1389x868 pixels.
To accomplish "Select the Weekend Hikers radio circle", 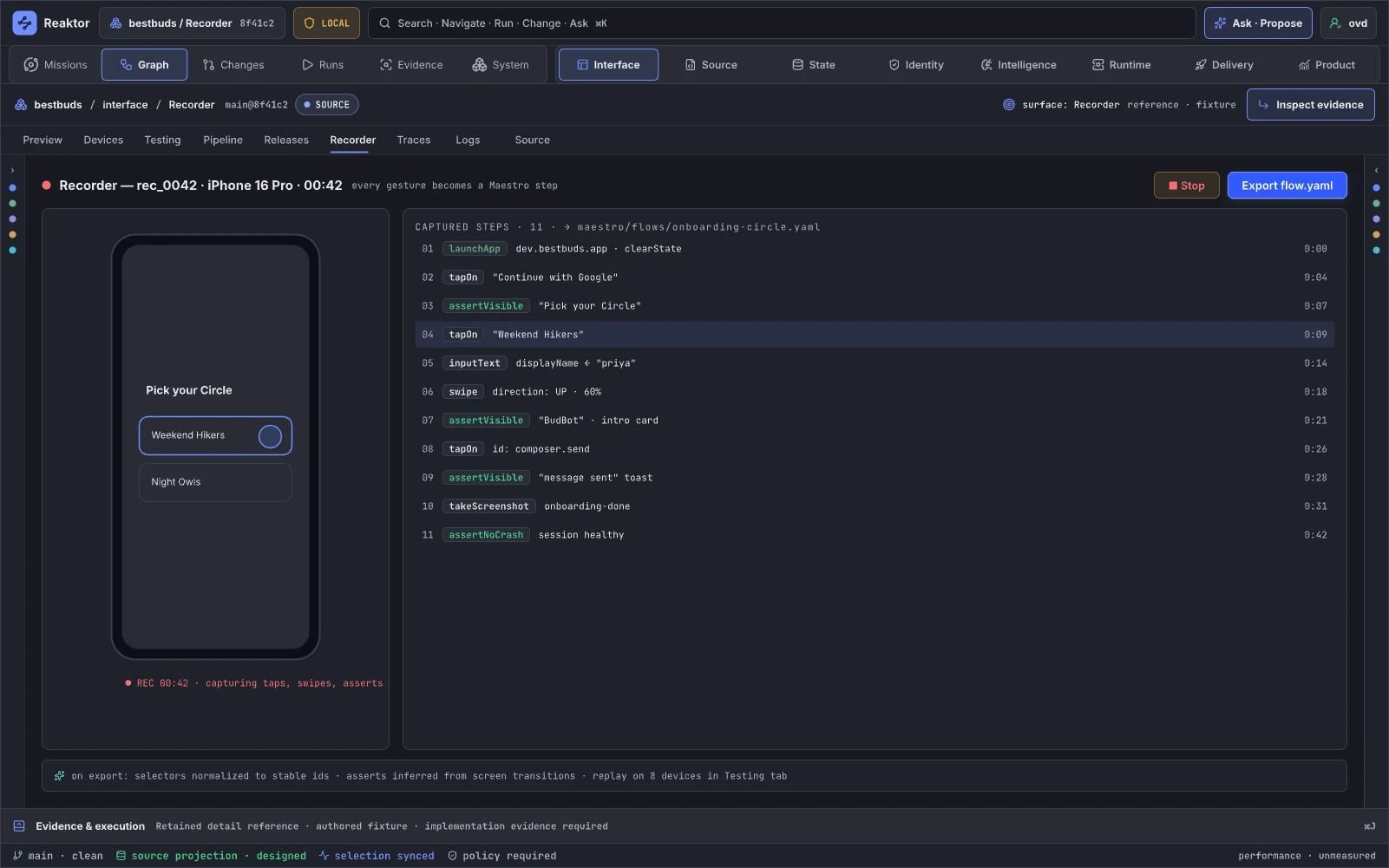I will (x=270, y=436).
